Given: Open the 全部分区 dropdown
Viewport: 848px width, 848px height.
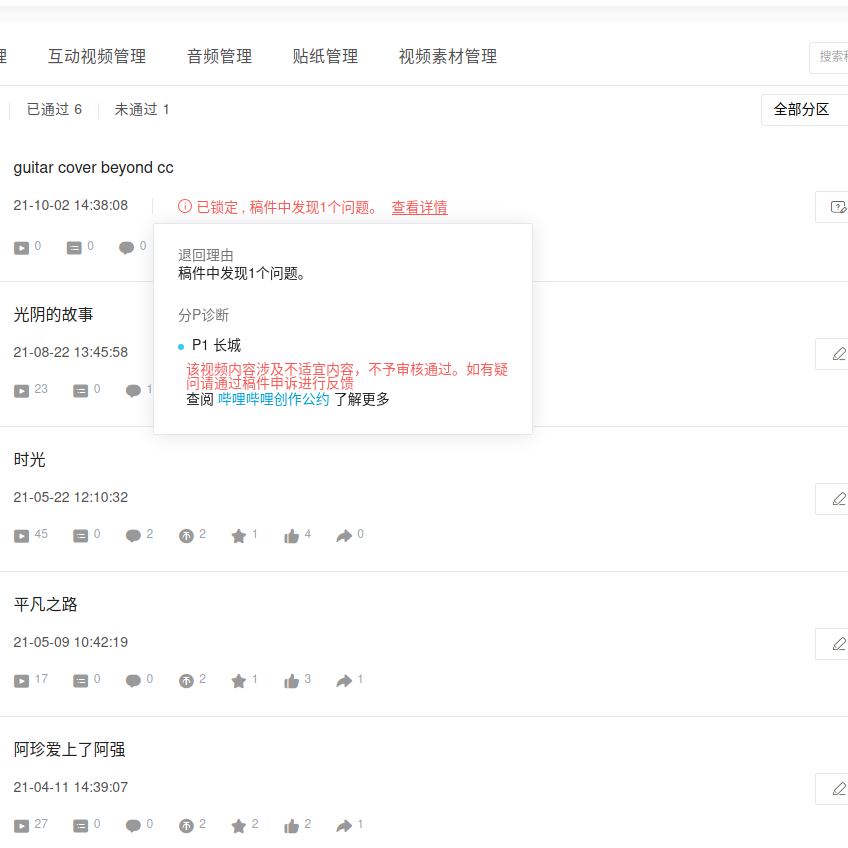Looking at the screenshot, I should pyautogui.click(x=805, y=109).
